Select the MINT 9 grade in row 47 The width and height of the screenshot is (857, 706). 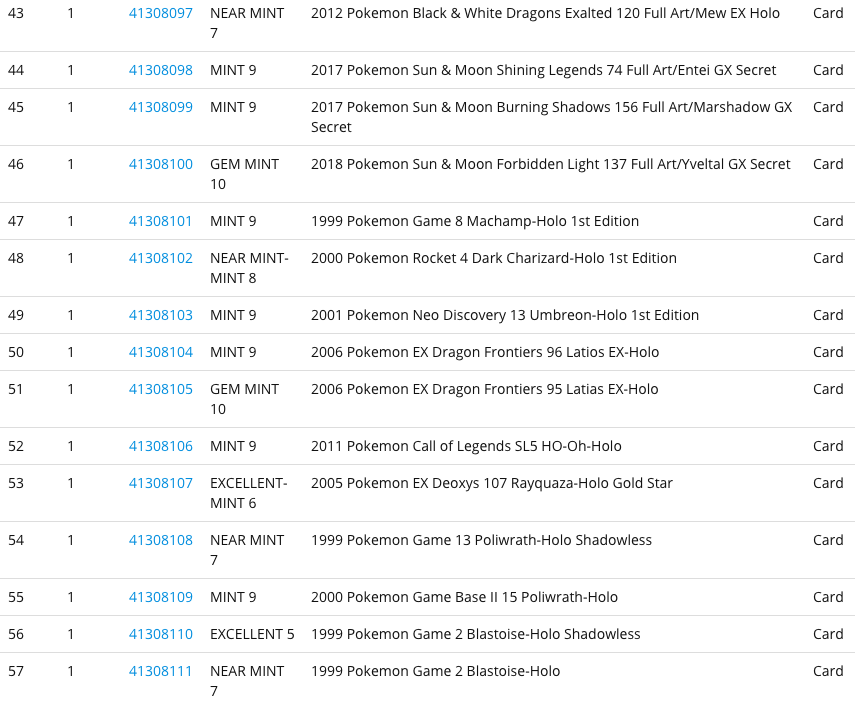point(233,221)
